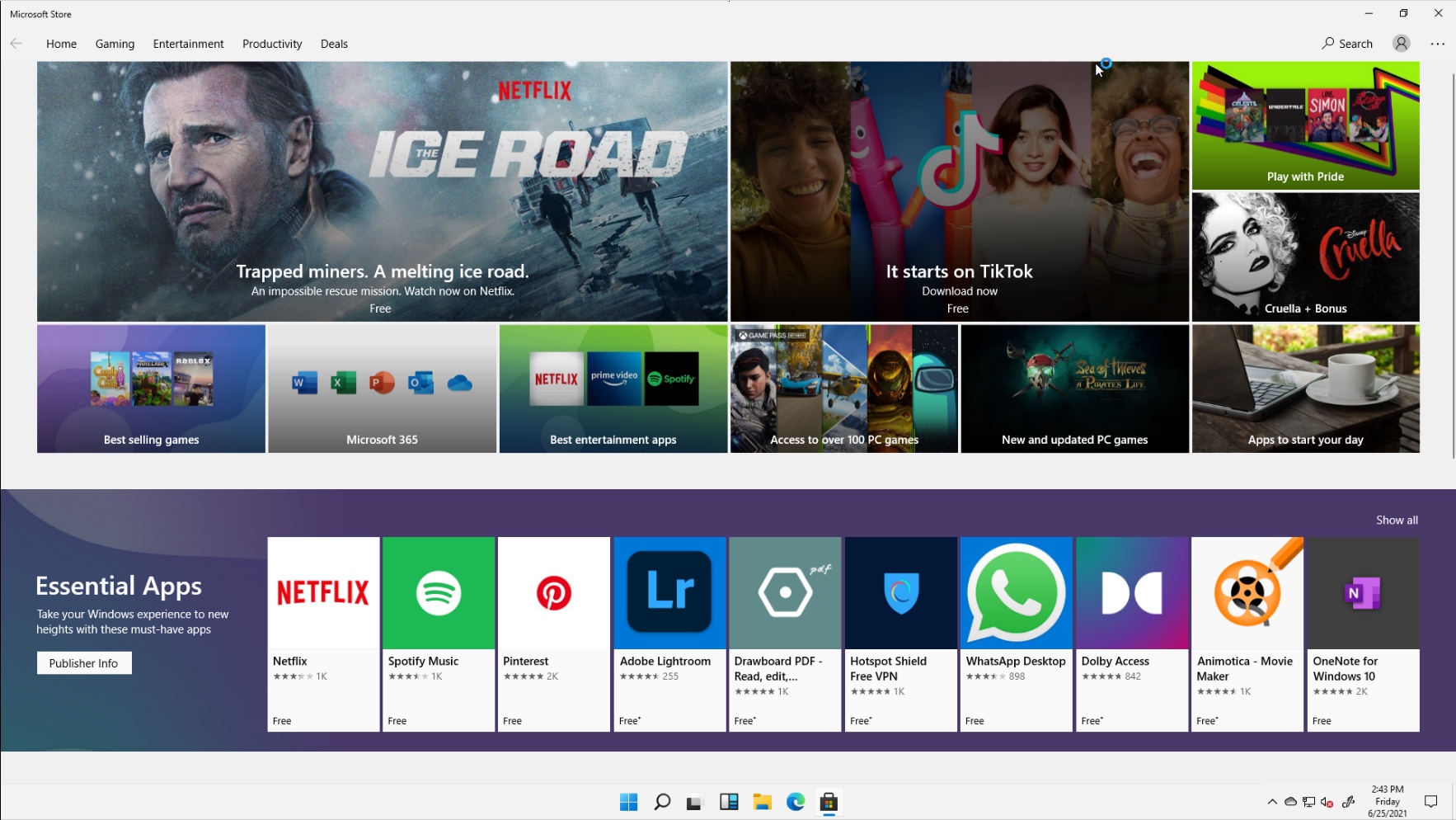Viewport: 1456px width, 820px height.
Task: Expand the system tray hidden icons chevron
Action: coord(1271,802)
